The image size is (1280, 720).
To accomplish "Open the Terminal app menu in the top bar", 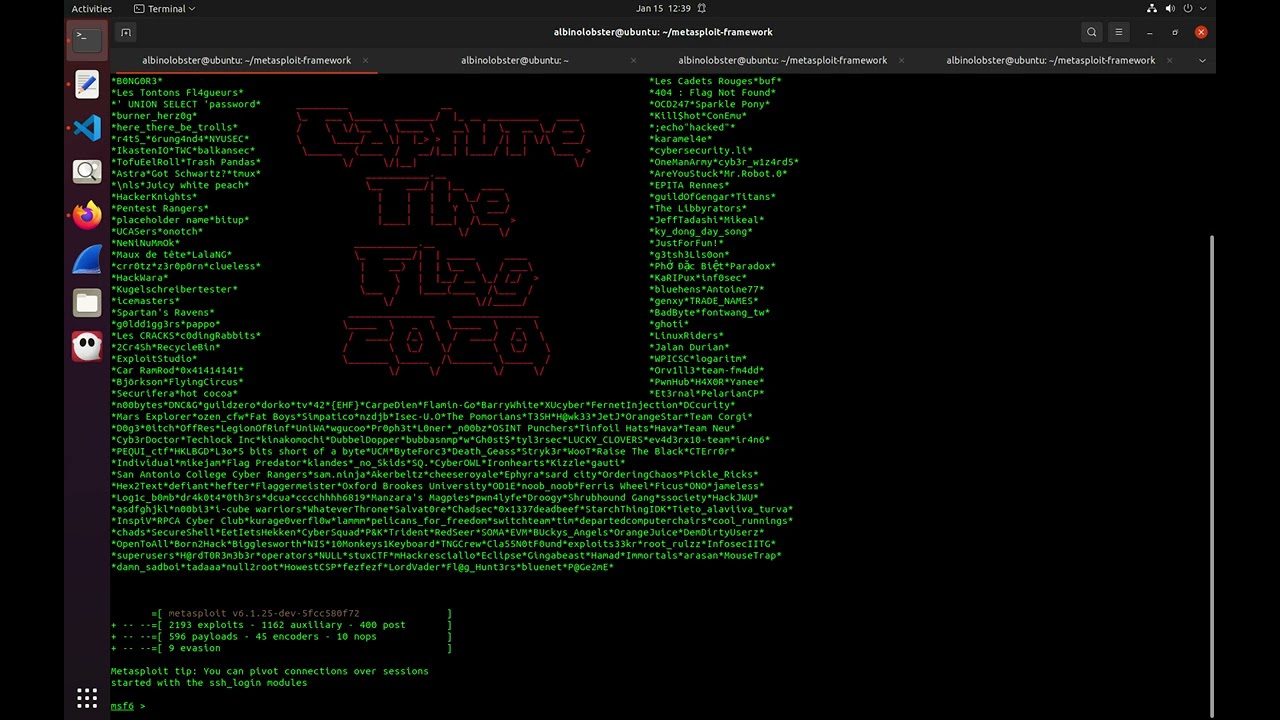I will pyautogui.click(x=165, y=8).
